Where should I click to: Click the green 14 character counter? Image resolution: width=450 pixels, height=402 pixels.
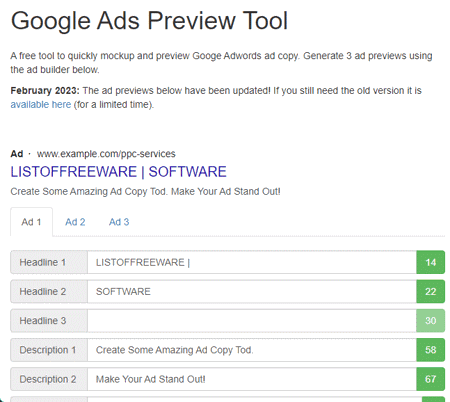(x=431, y=262)
